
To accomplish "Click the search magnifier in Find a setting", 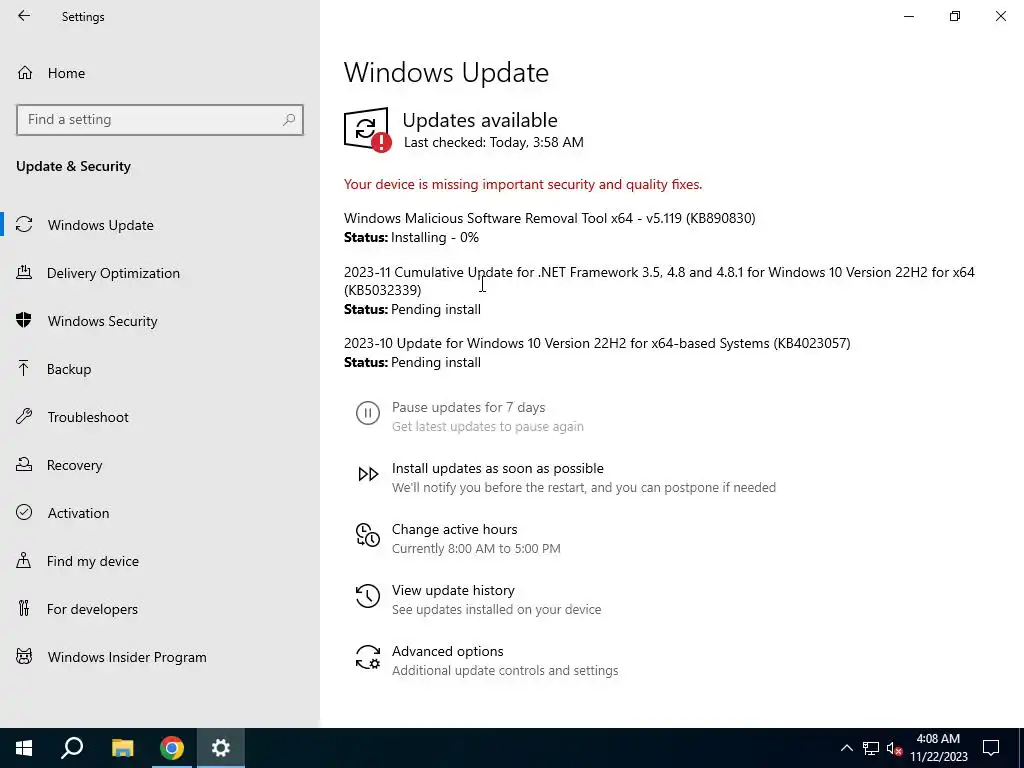I will 289,120.
